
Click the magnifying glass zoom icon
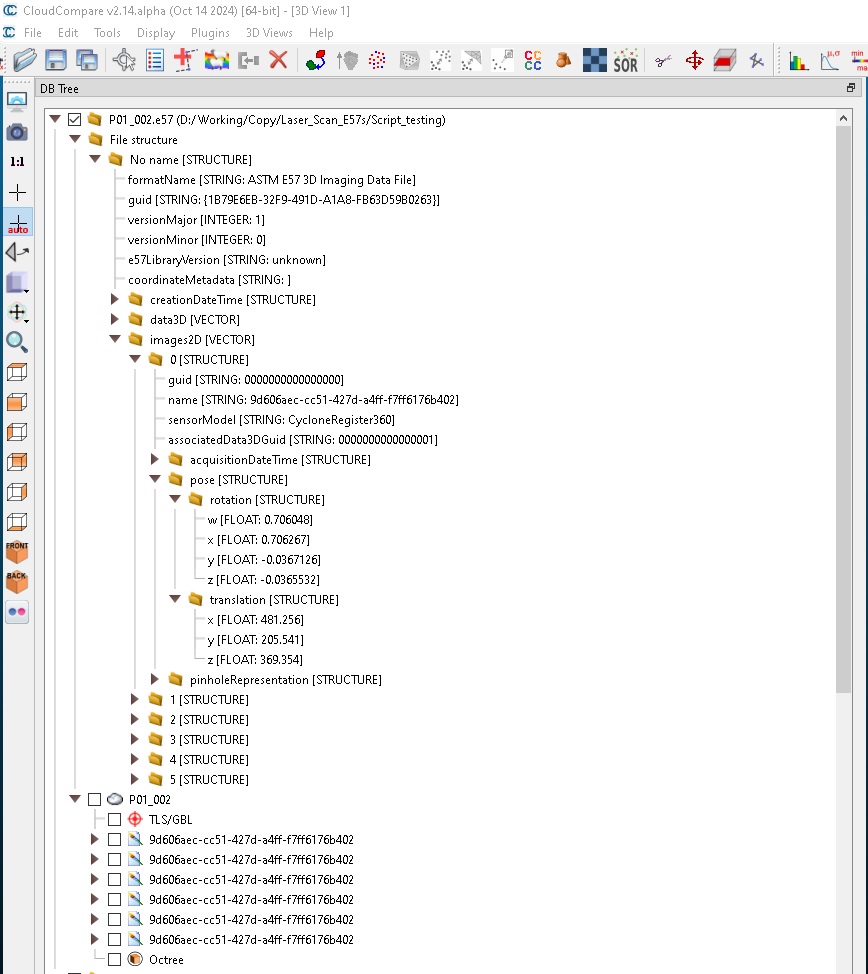(17, 342)
